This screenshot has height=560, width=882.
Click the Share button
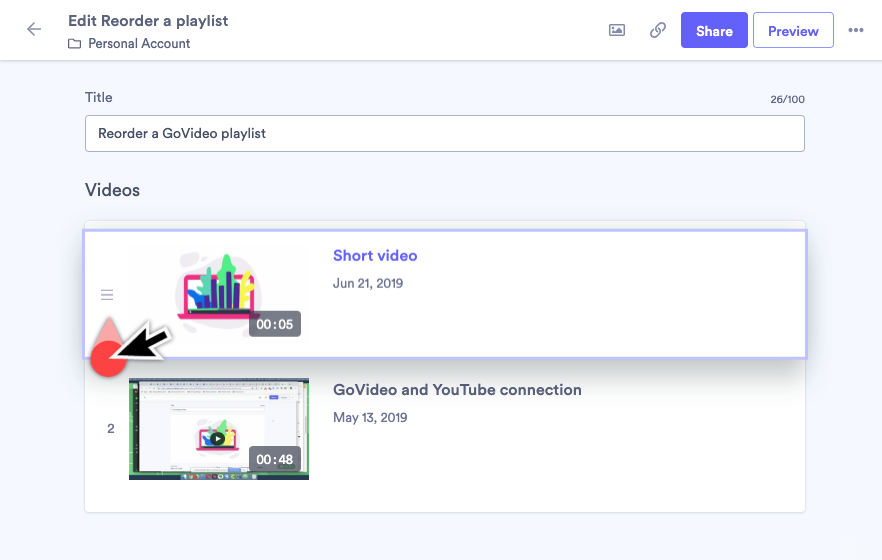pyautogui.click(x=714, y=30)
